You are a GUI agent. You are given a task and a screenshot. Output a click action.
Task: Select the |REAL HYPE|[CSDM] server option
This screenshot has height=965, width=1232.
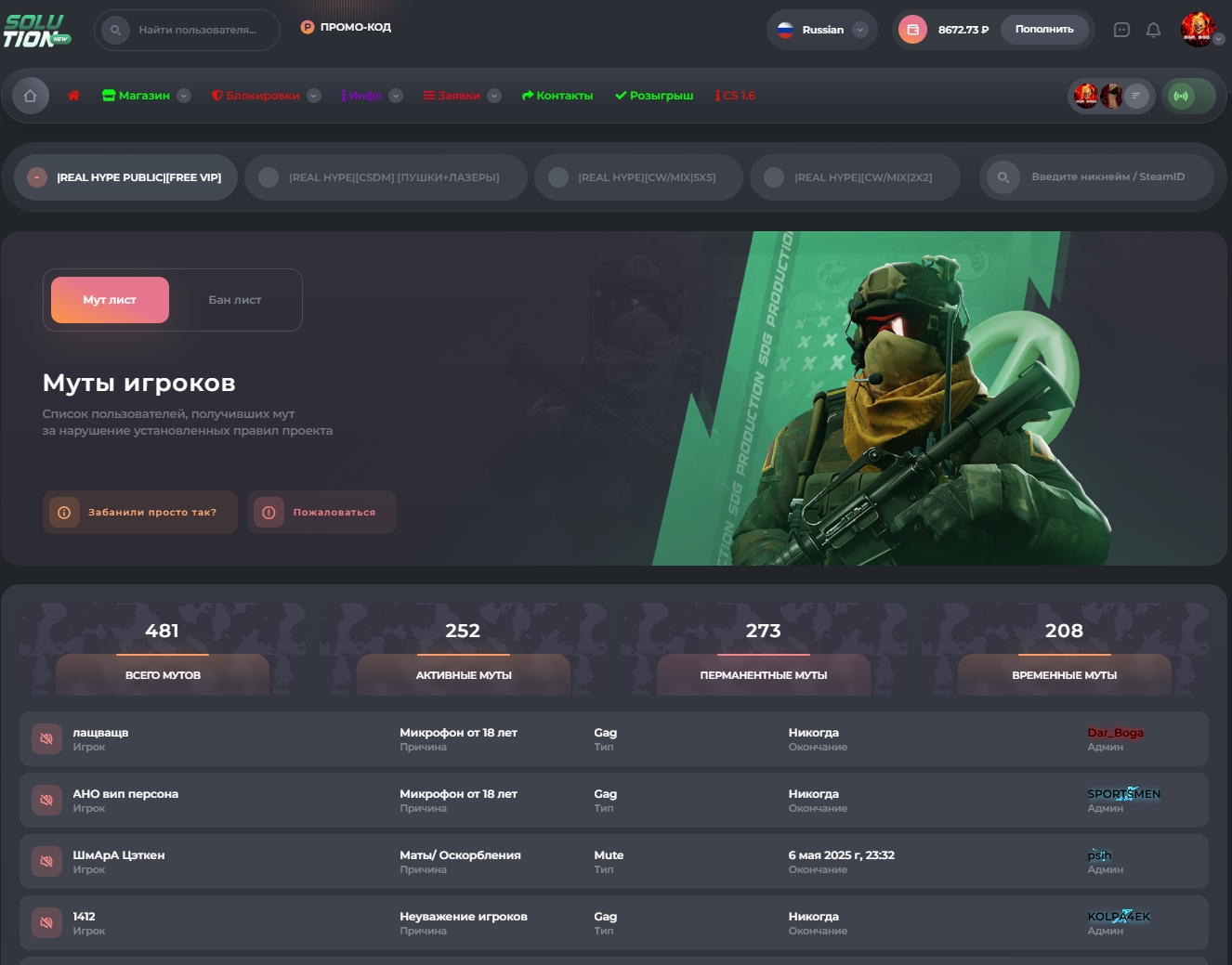click(x=386, y=176)
